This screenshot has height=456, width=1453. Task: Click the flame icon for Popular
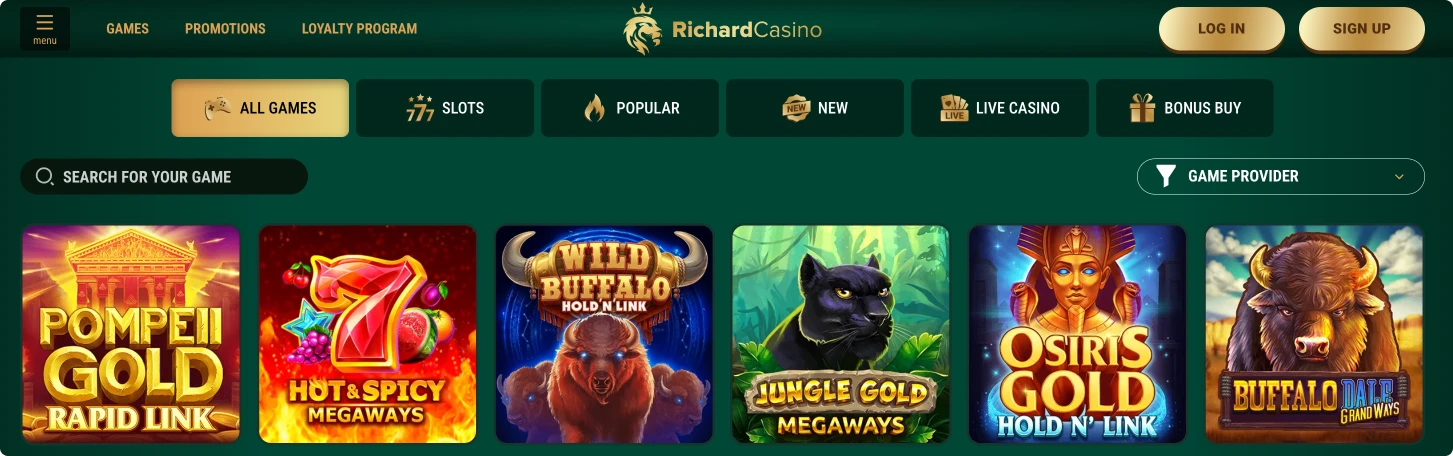(x=595, y=108)
